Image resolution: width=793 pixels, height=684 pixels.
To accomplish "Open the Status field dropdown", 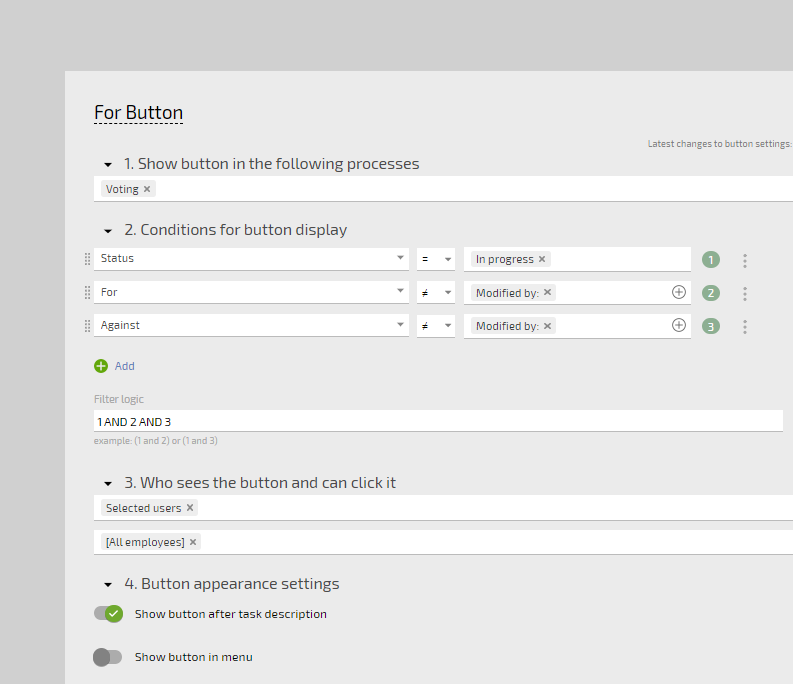I will pyautogui.click(x=400, y=259).
